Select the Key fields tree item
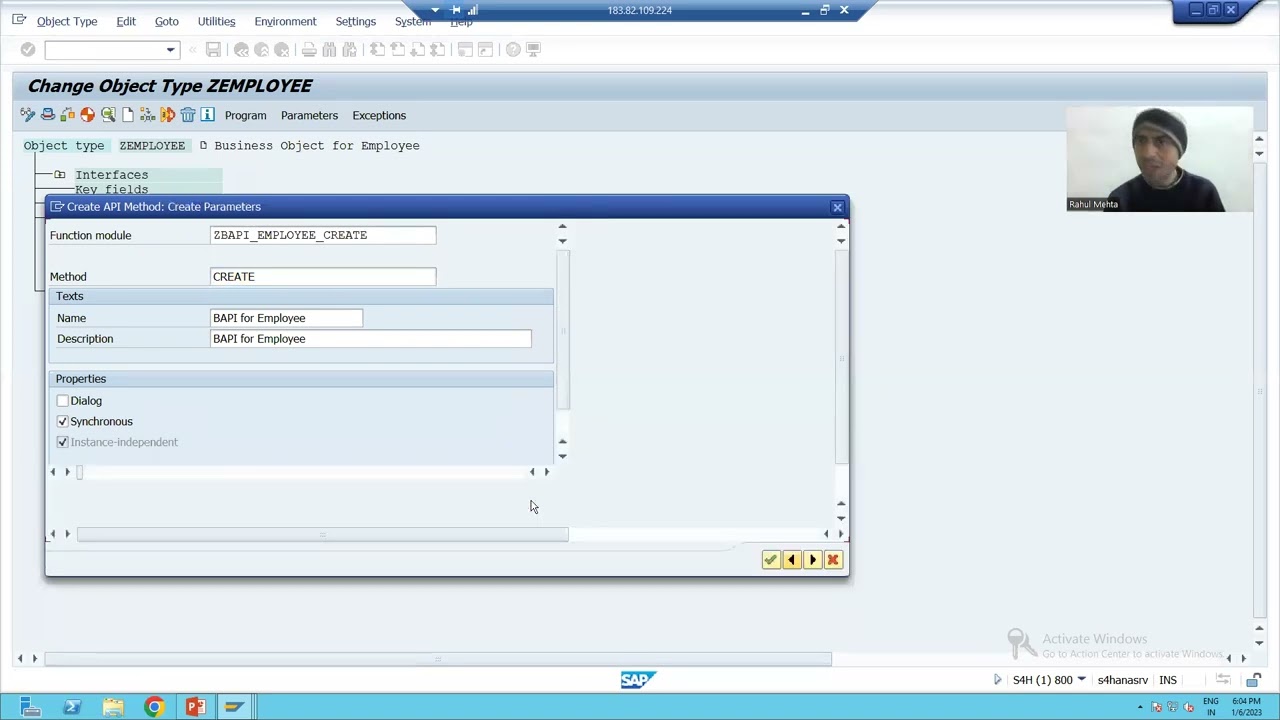This screenshot has height=720, width=1280. click(111, 190)
